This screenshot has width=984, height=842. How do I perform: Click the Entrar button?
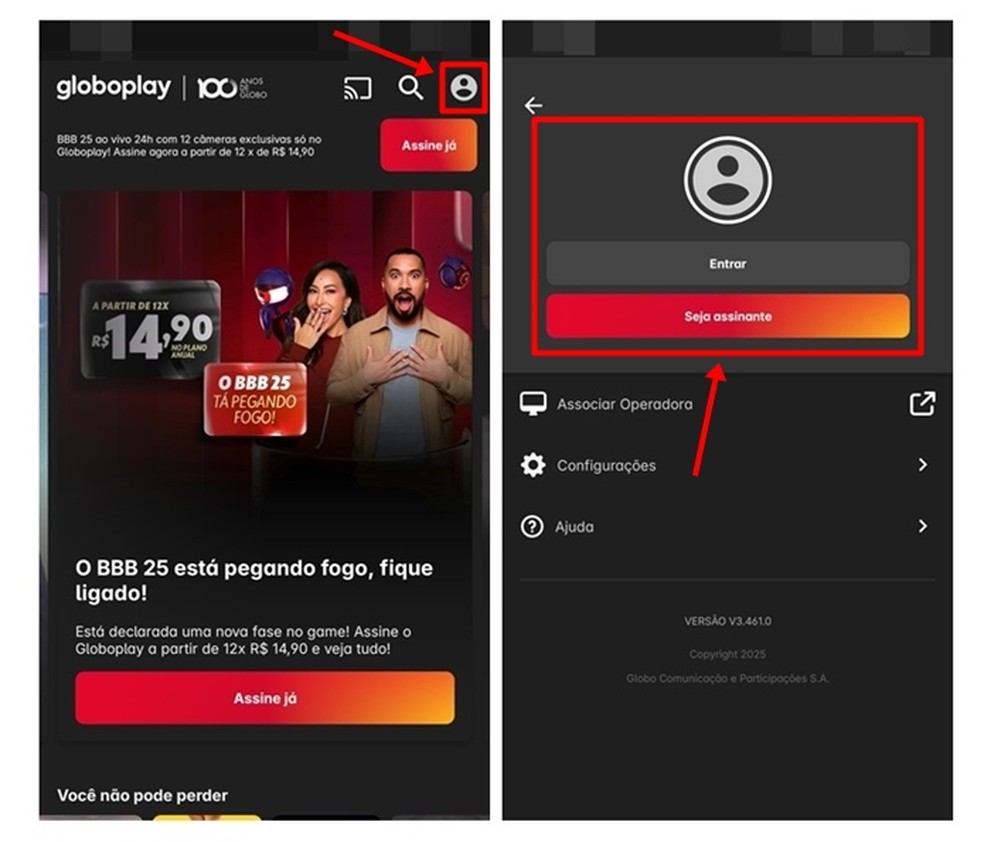click(x=727, y=264)
